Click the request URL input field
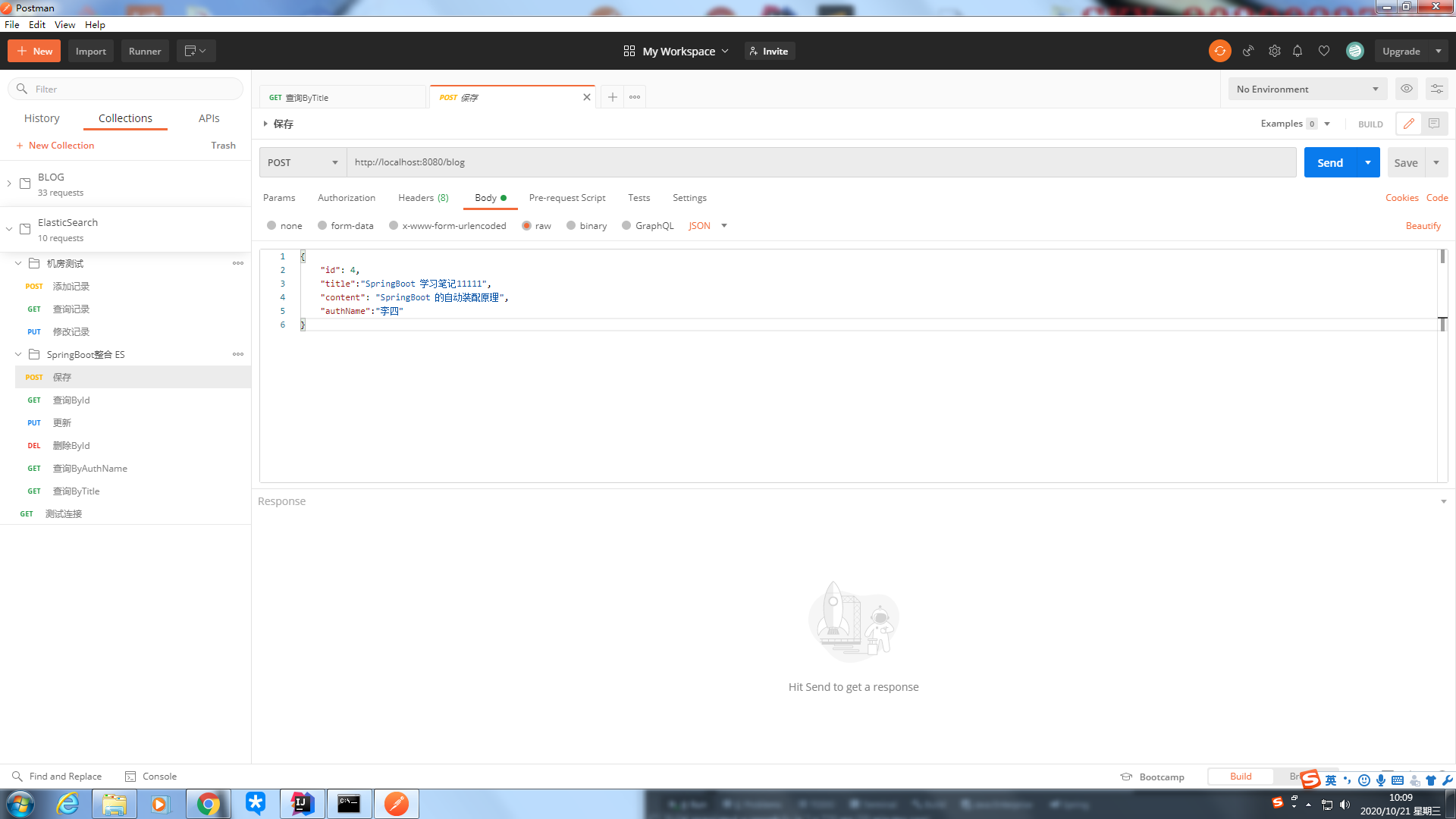The height and width of the screenshot is (819, 1456). tap(821, 162)
